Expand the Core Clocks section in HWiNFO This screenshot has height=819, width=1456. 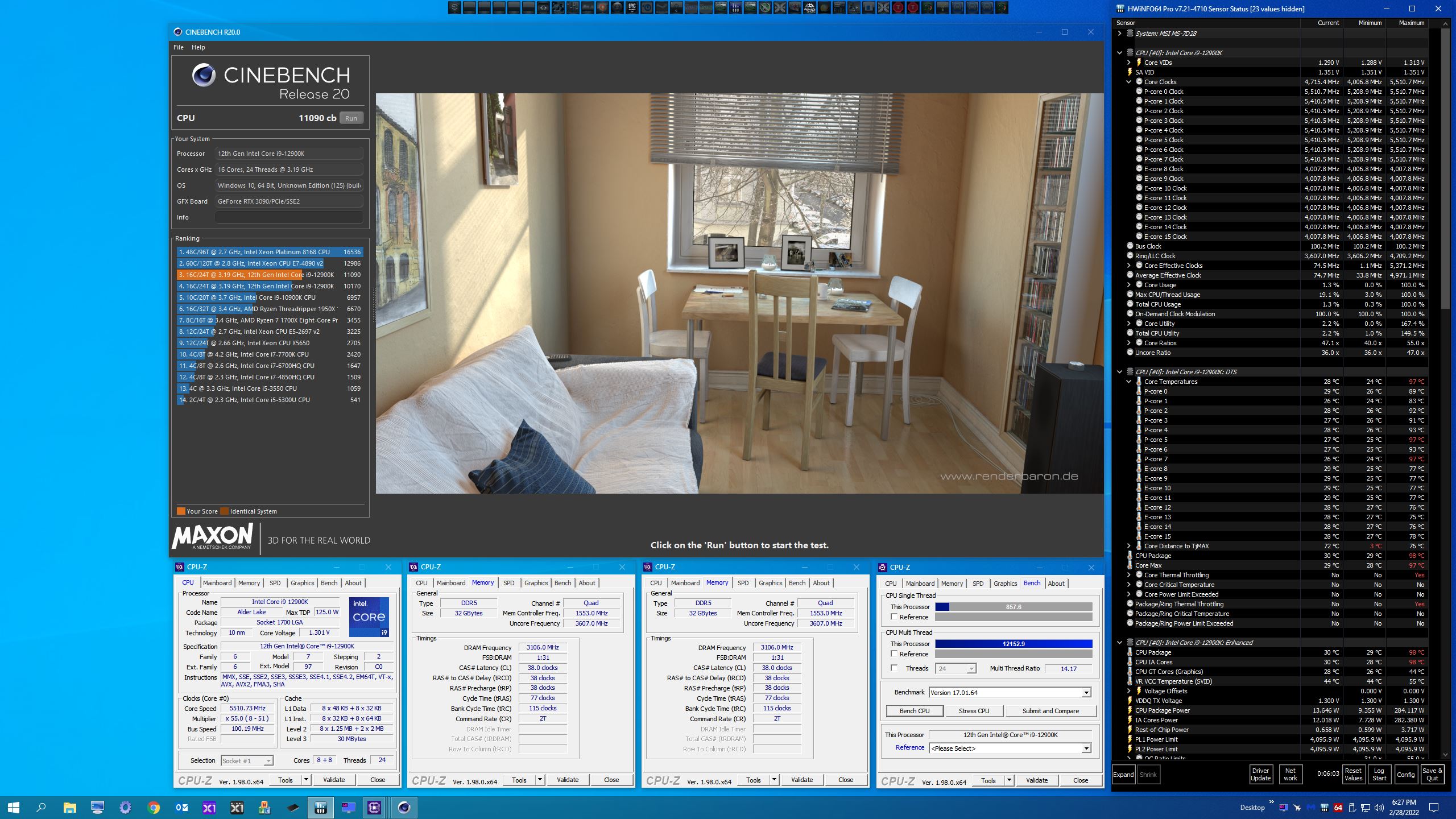[1123, 81]
